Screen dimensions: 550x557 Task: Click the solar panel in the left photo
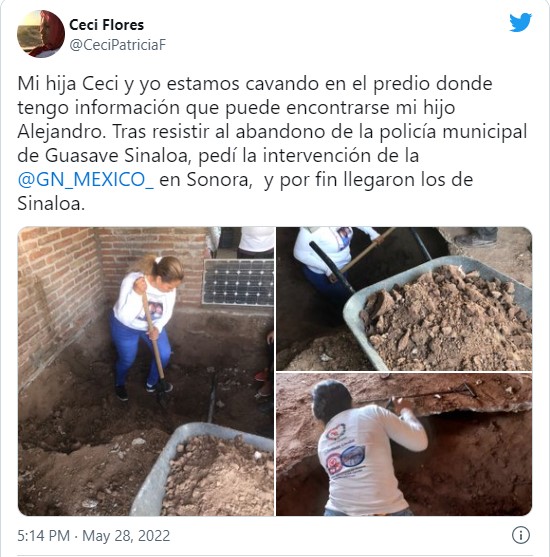(x=238, y=282)
